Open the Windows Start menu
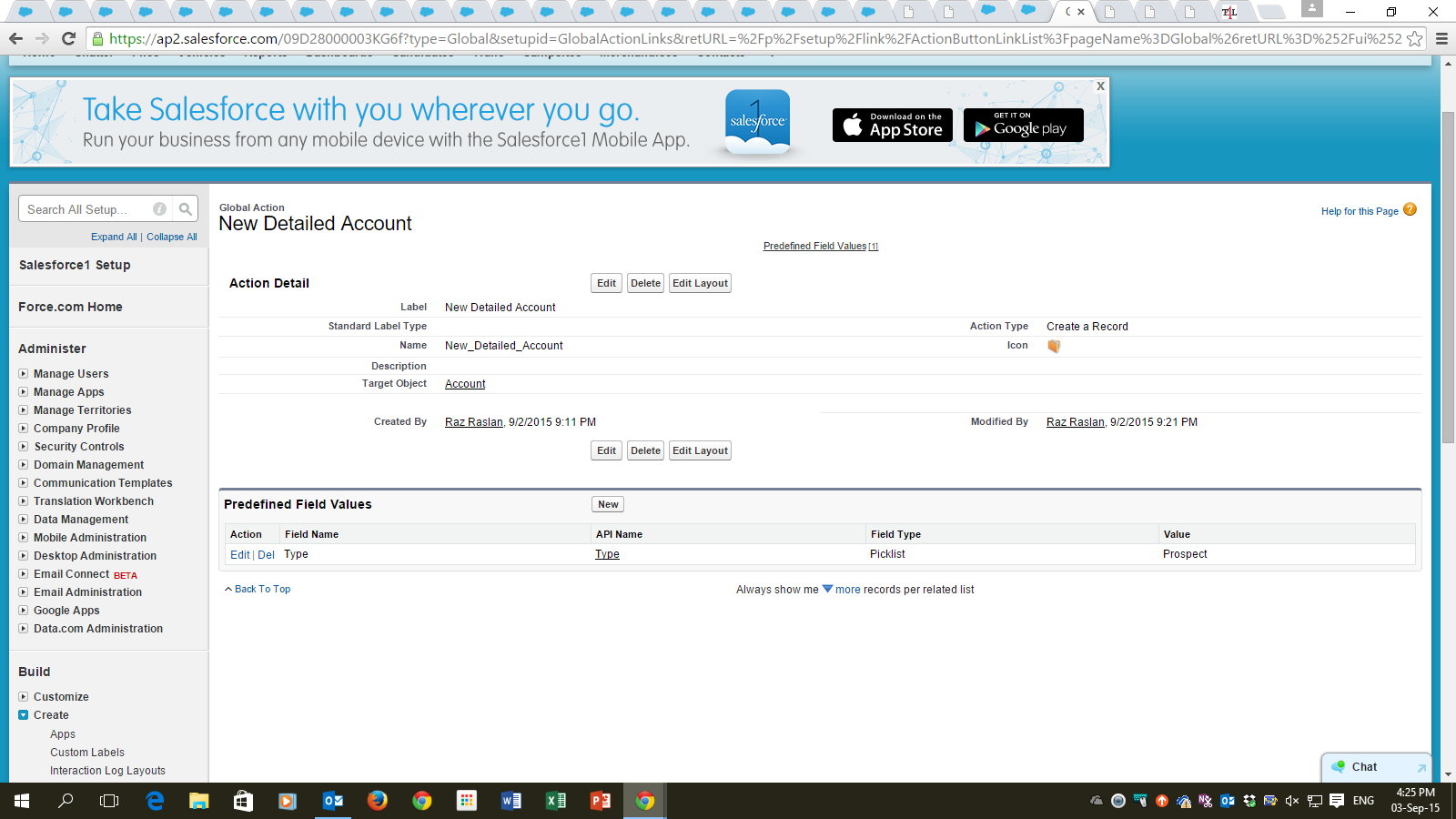Viewport: 1456px width, 819px height. click(x=22, y=801)
